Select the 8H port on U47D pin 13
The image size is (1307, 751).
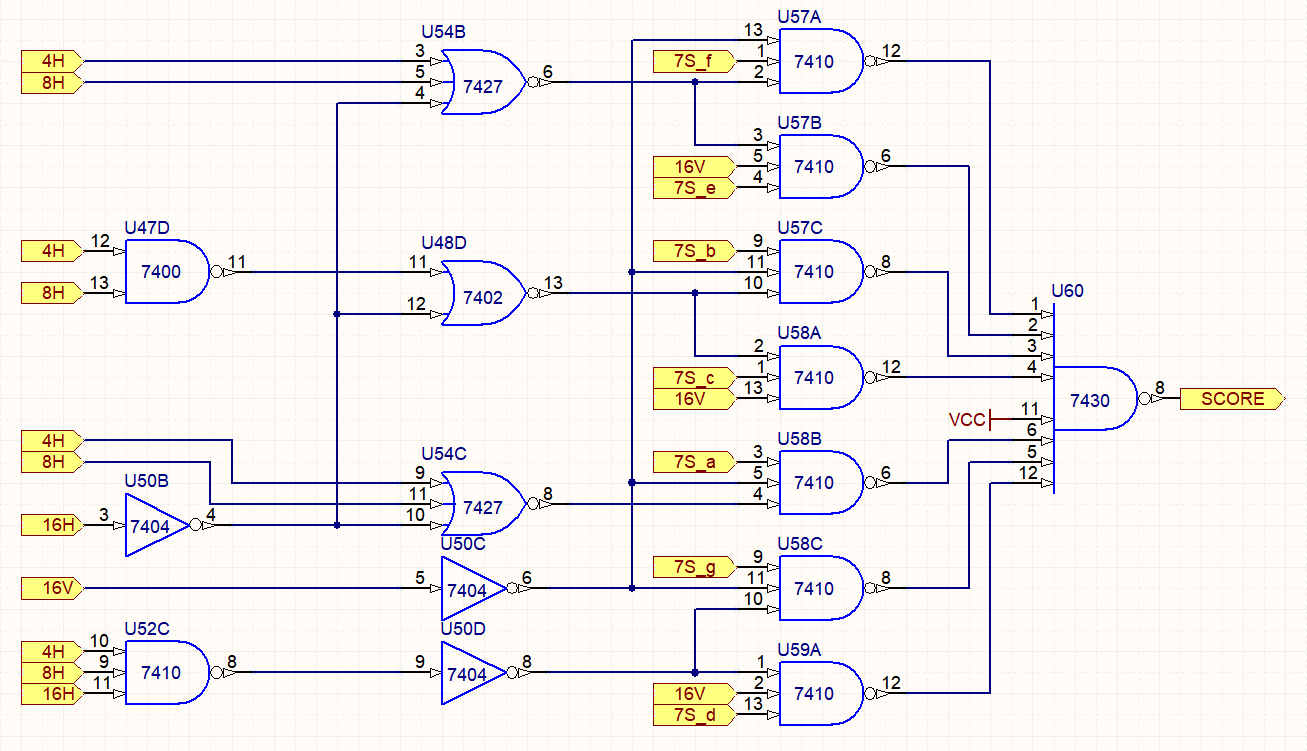(x=53, y=292)
